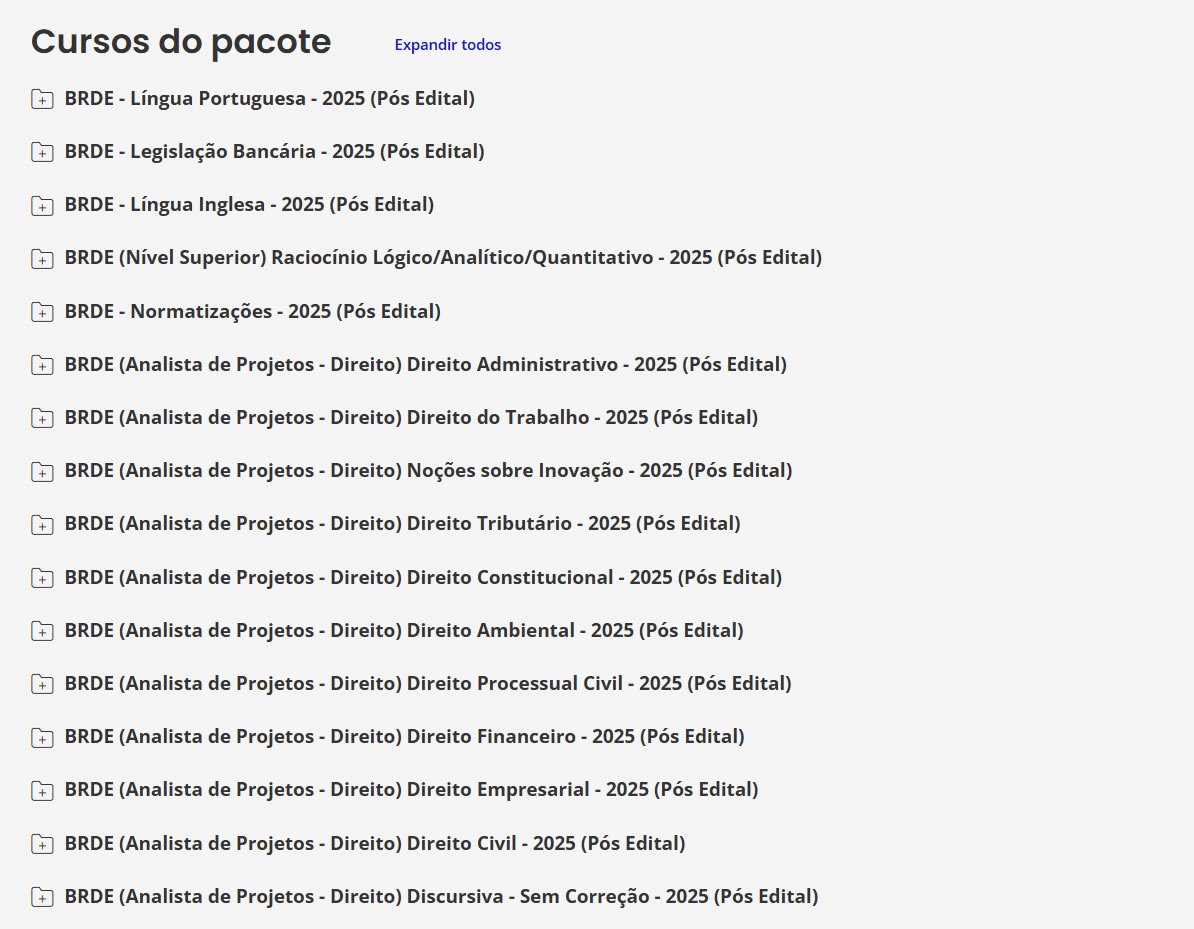Click folder icon beside Direito Civil
The height and width of the screenshot is (929, 1194).
tap(42, 844)
